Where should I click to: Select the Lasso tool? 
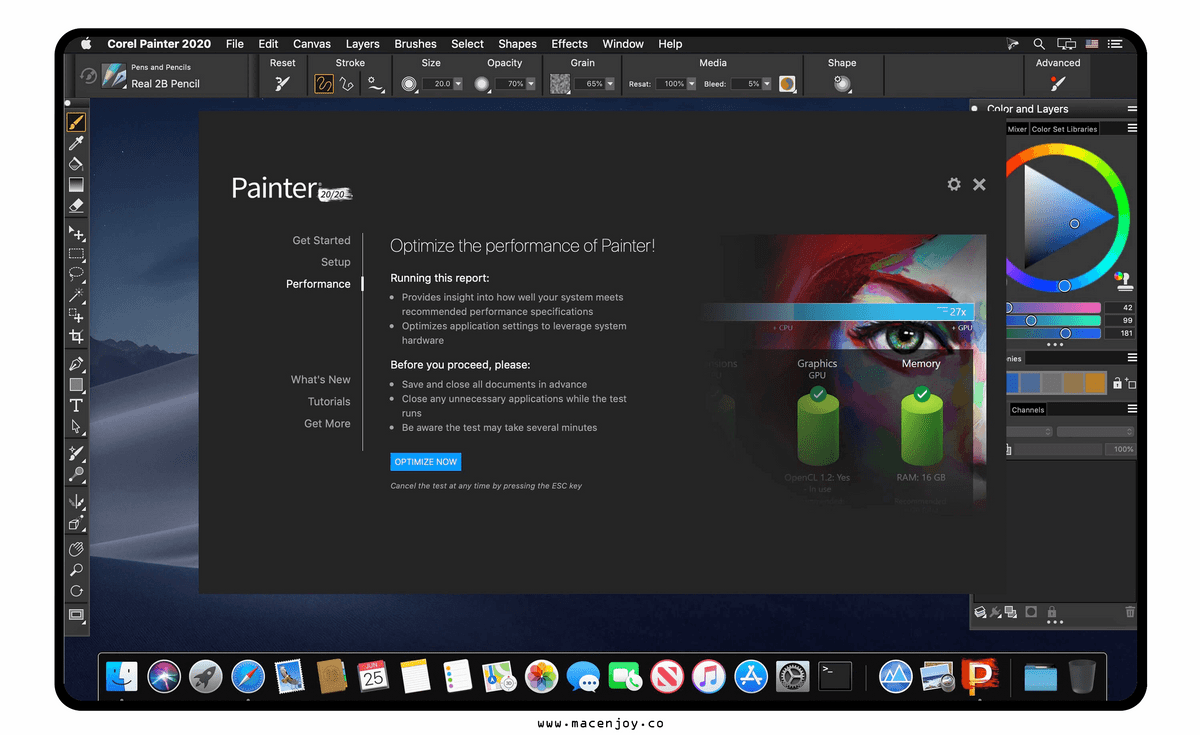tap(76, 274)
